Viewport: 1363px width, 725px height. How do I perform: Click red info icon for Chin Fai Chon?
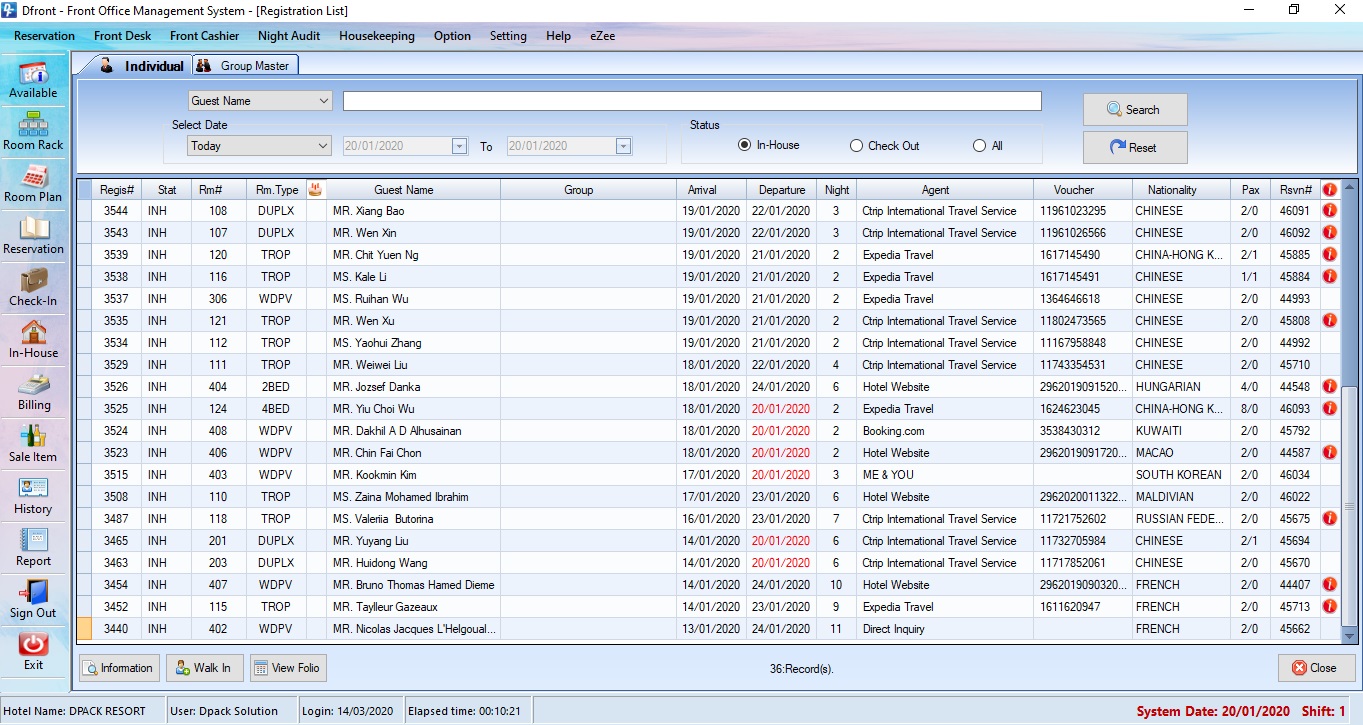point(1330,453)
